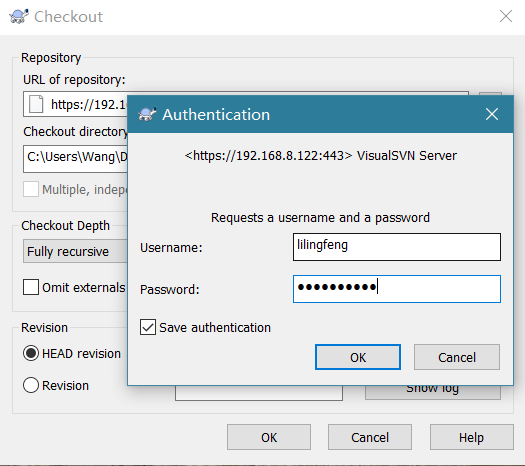Open the Fully recursive checkout depth dropdown
525x466 pixels.
coord(75,251)
